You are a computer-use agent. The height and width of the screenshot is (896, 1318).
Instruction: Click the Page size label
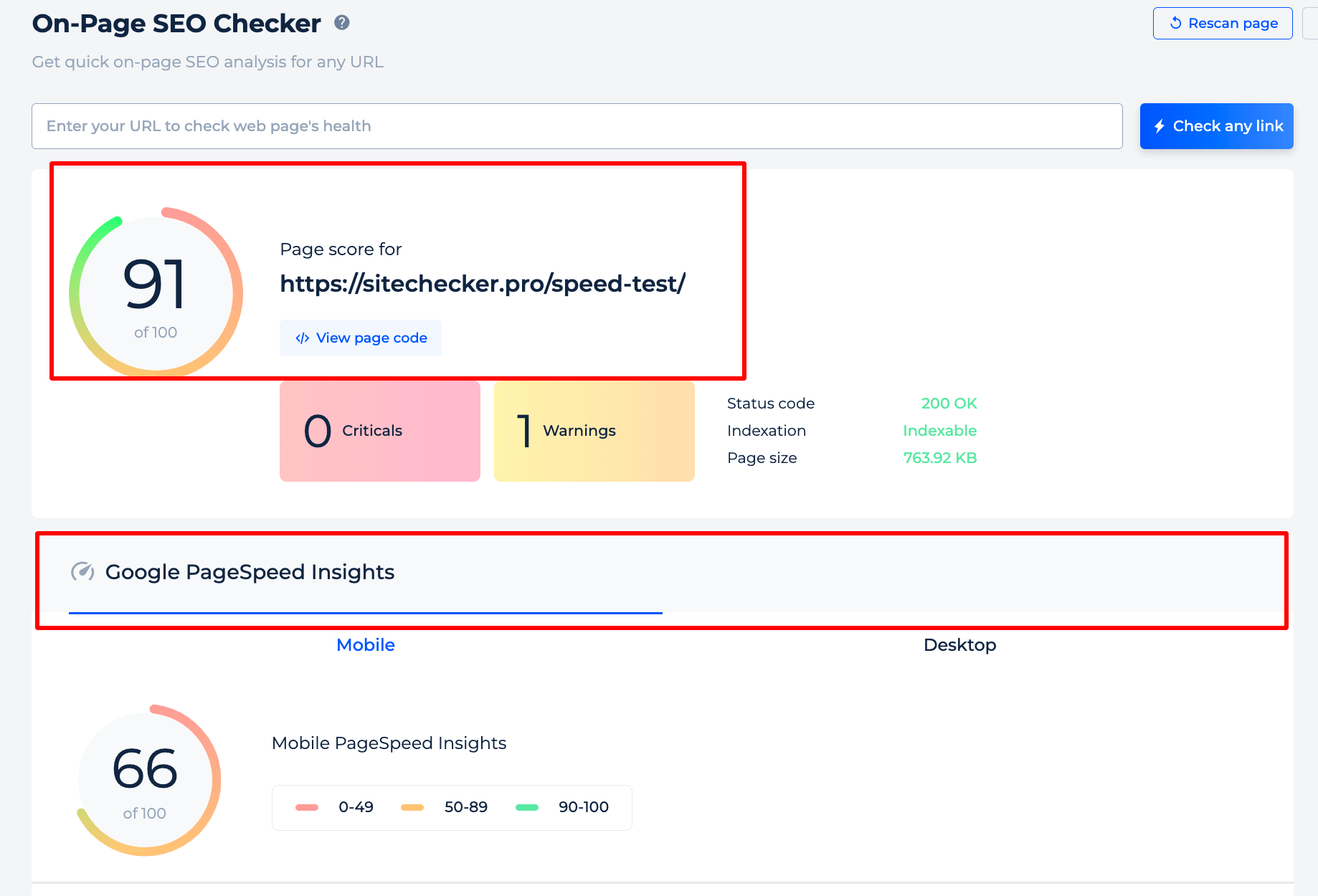pos(762,458)
